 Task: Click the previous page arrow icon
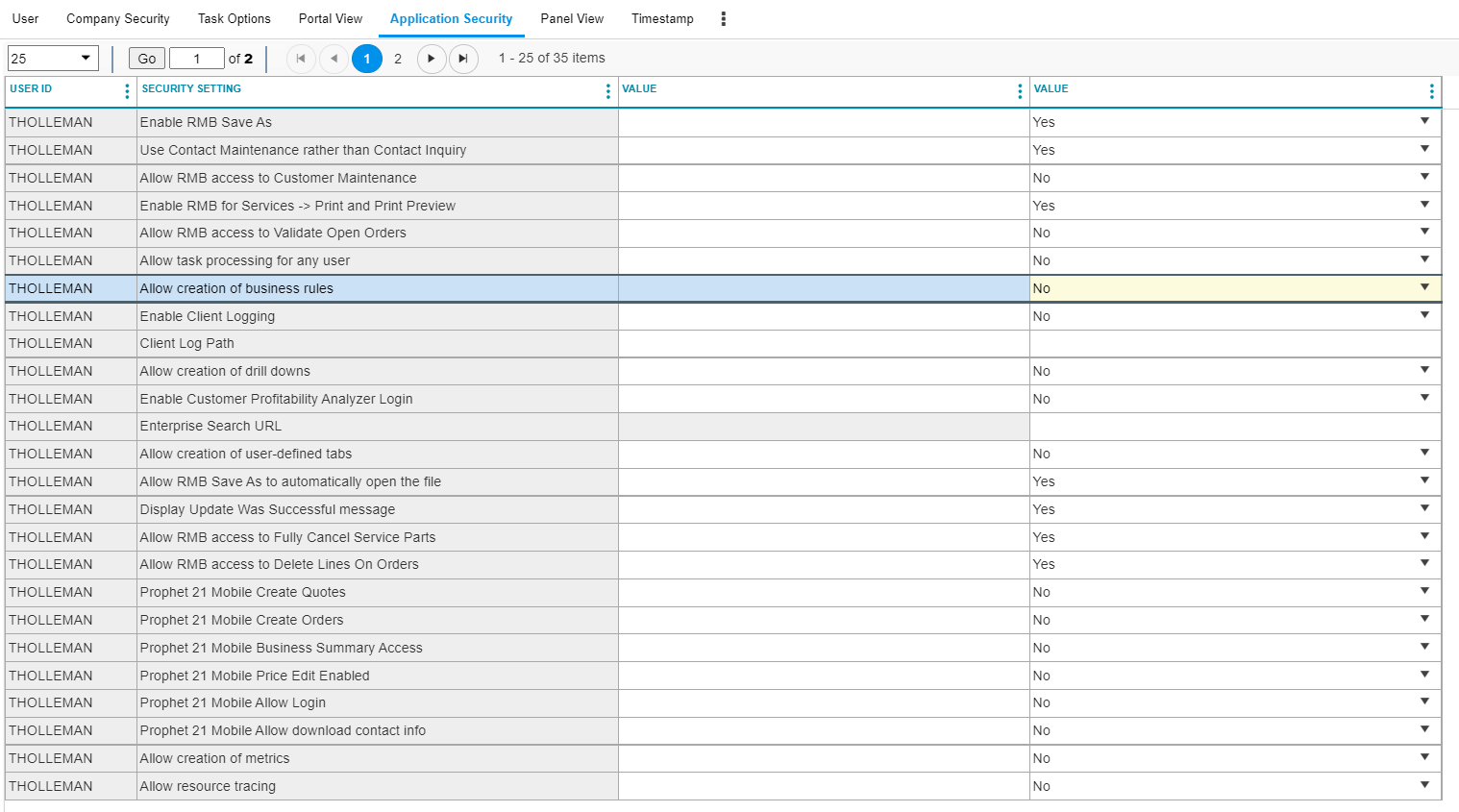[x=334, y=59]
